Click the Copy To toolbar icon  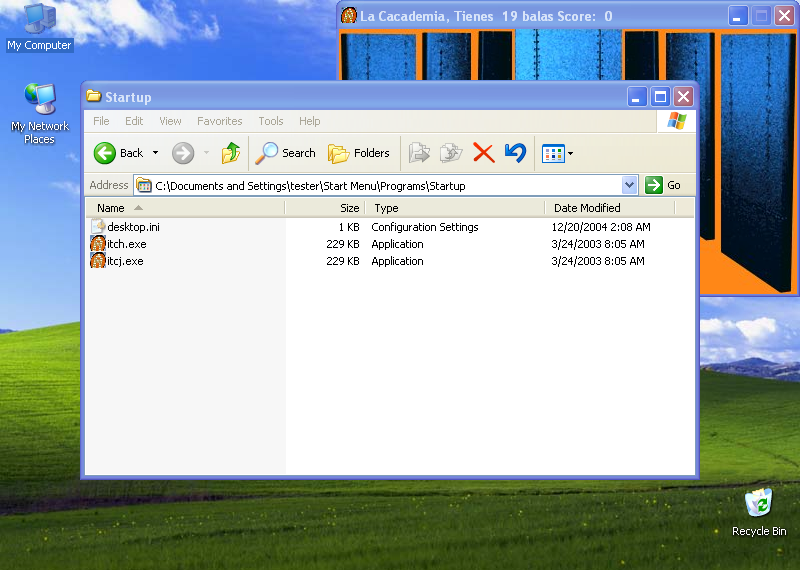(451, 153)
